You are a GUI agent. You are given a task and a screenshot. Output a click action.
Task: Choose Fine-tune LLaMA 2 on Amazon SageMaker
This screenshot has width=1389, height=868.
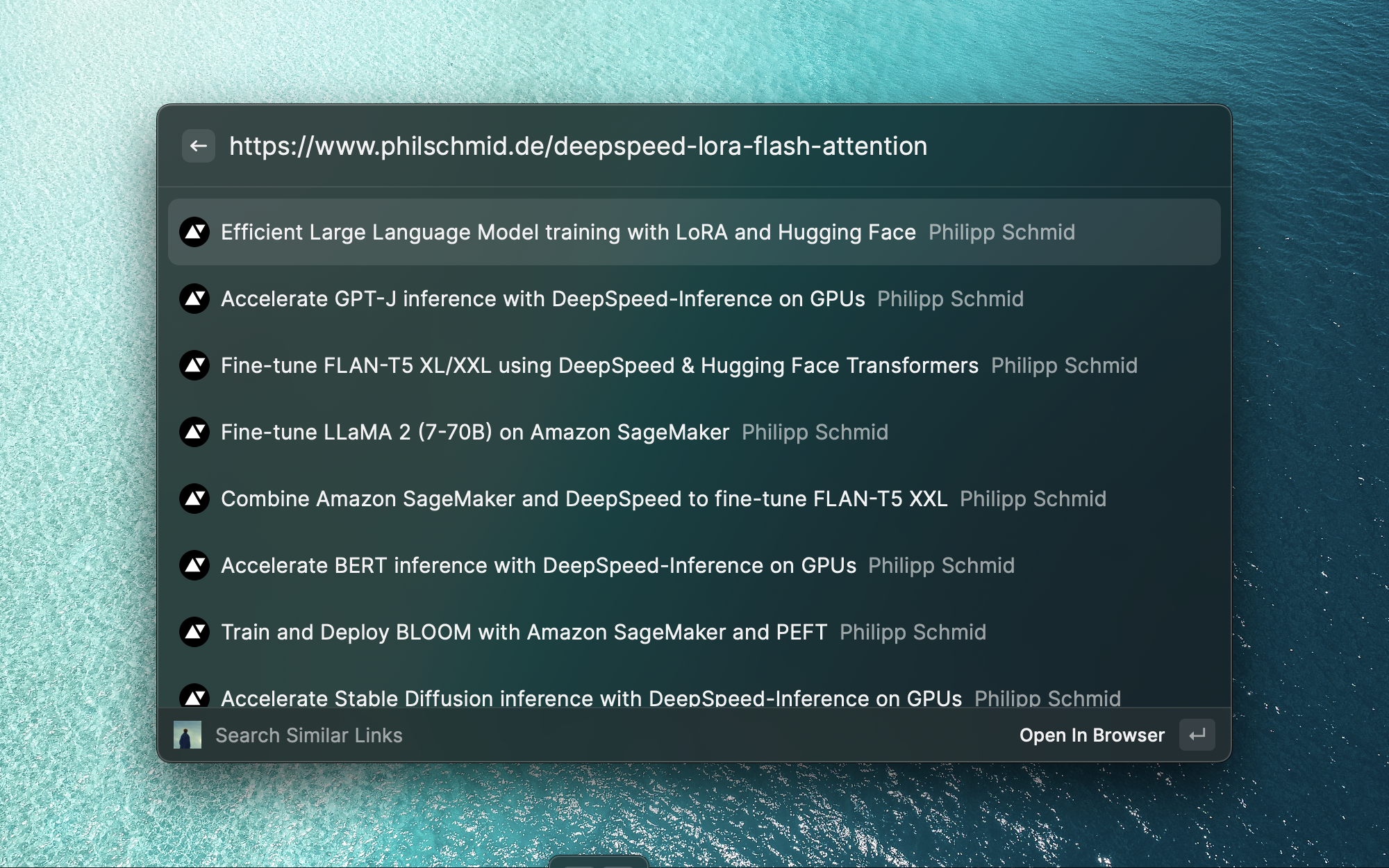(475, 432)
